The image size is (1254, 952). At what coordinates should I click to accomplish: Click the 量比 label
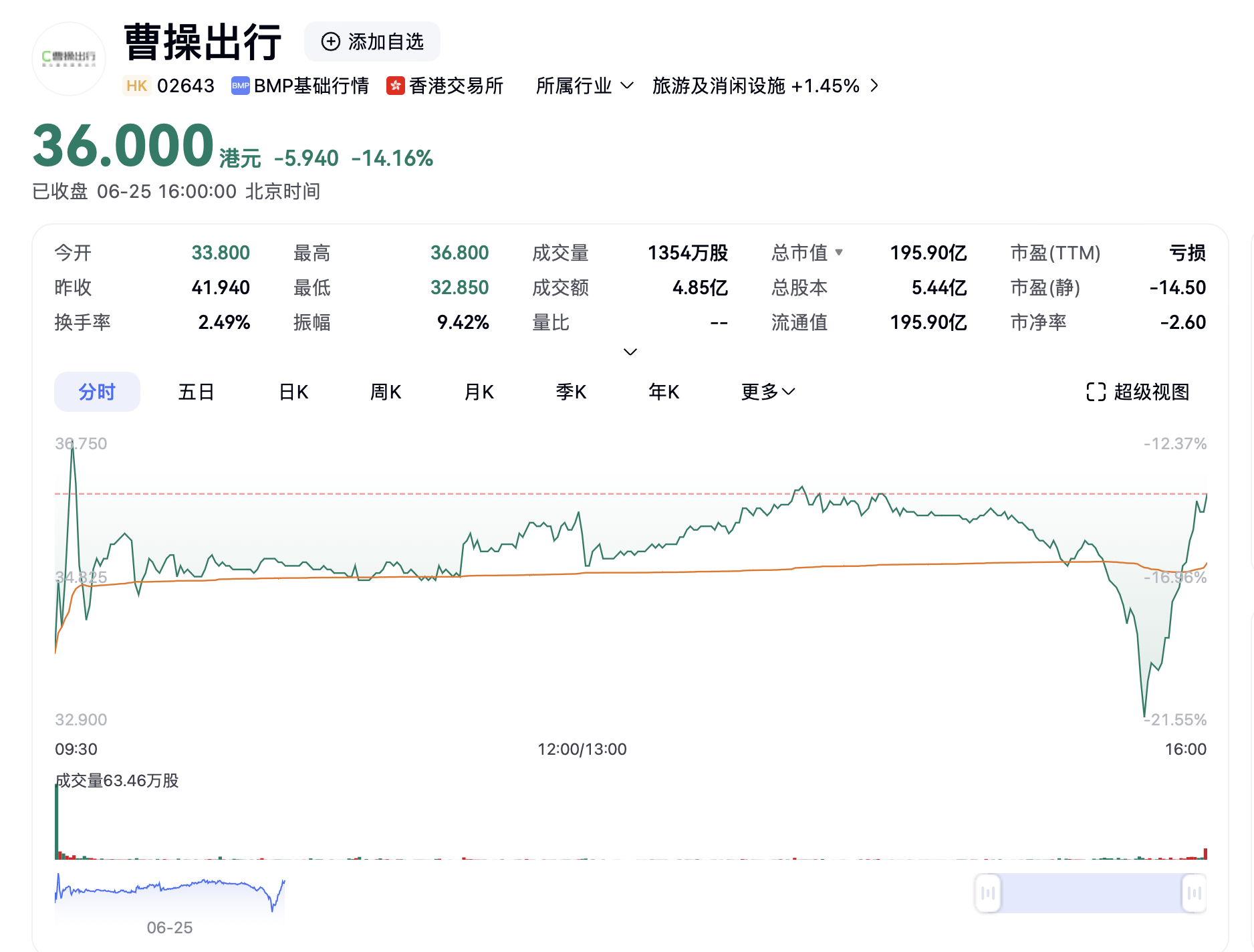[551, 322]
